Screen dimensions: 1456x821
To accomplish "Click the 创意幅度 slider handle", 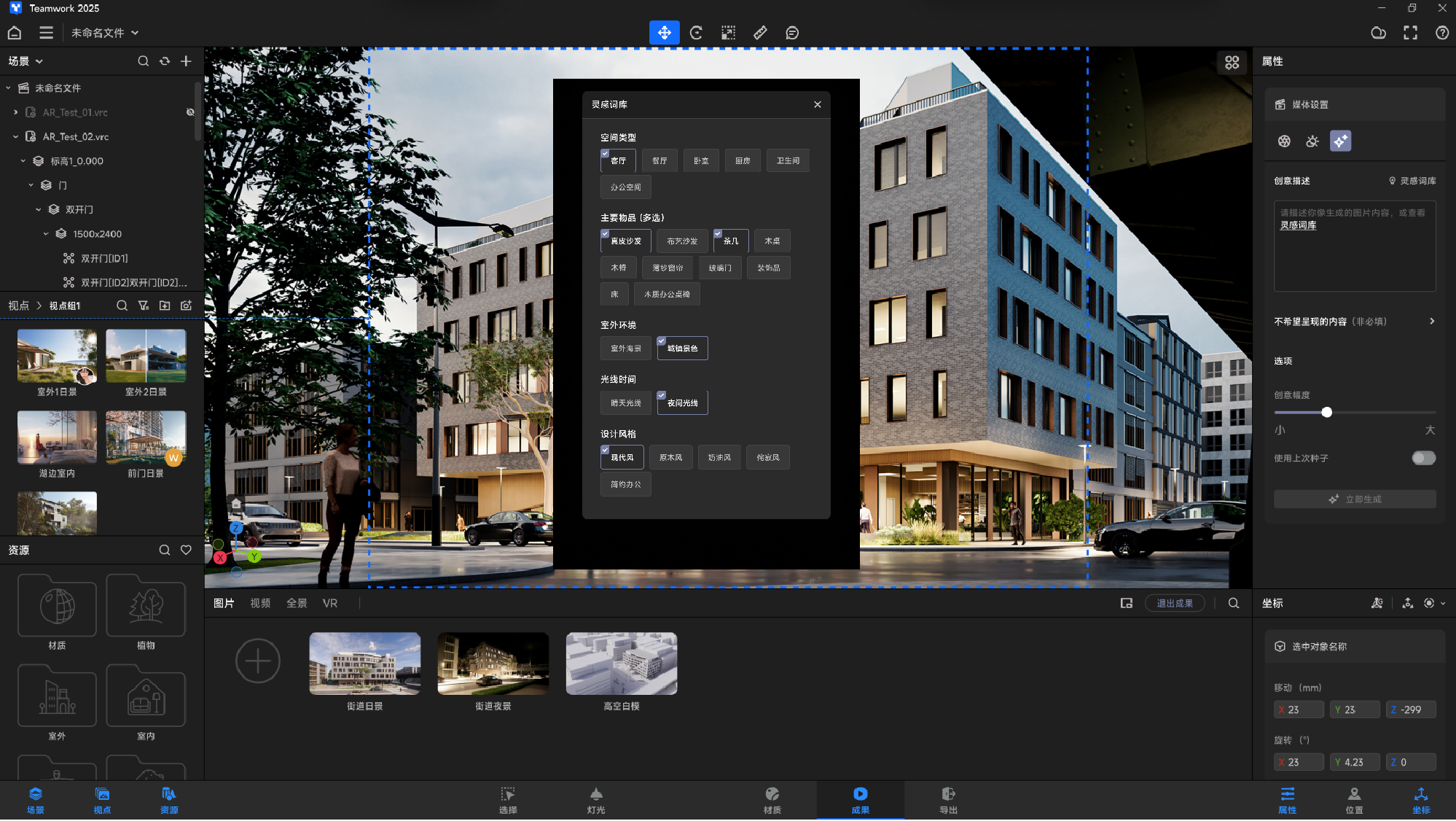I will (x=1326, y=413).
